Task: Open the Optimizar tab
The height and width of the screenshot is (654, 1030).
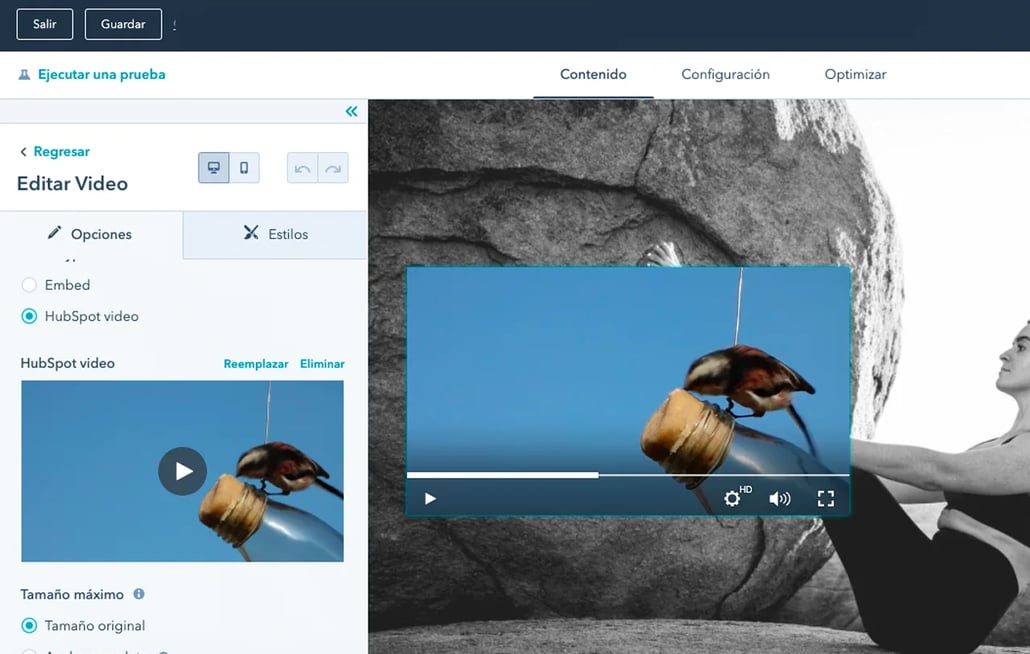Action: click(855, 74)
